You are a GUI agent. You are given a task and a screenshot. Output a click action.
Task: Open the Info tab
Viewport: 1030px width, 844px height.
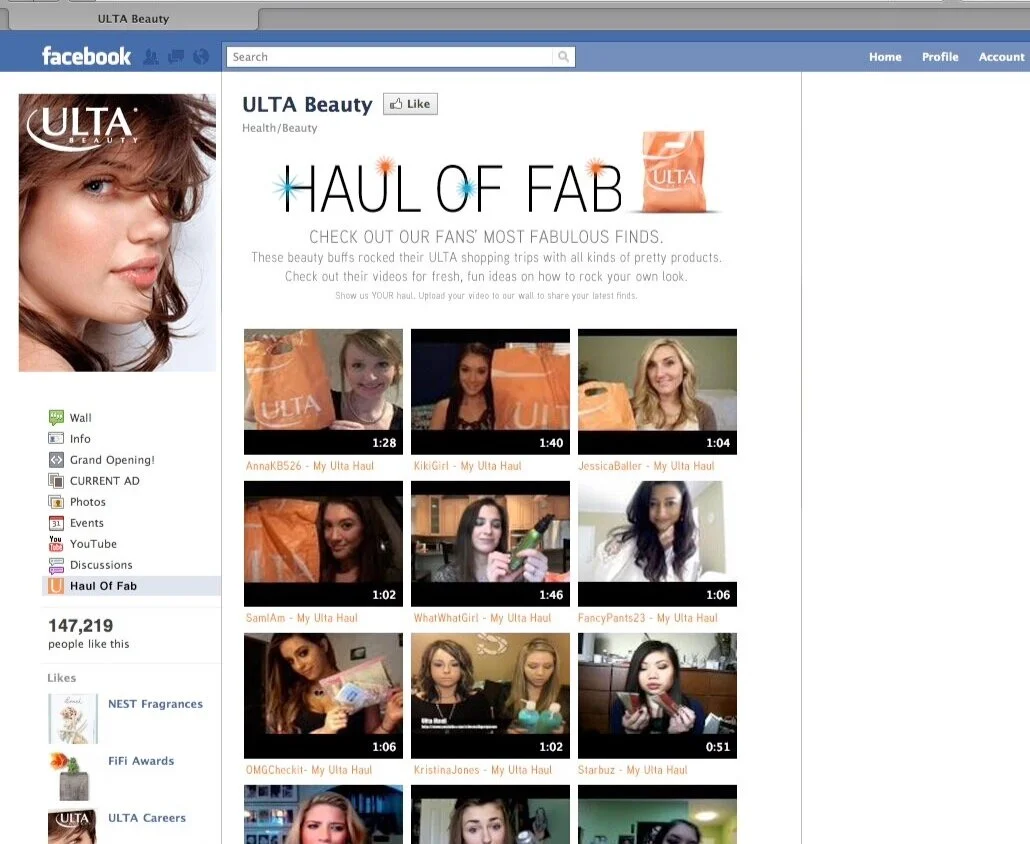tap(80, 439)
